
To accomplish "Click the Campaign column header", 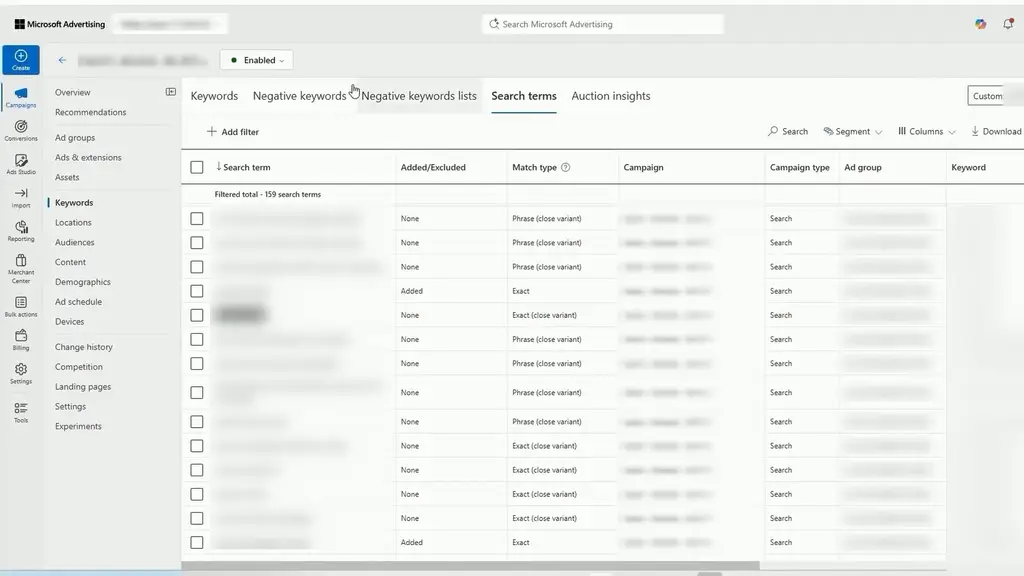I will coord(643,167).
